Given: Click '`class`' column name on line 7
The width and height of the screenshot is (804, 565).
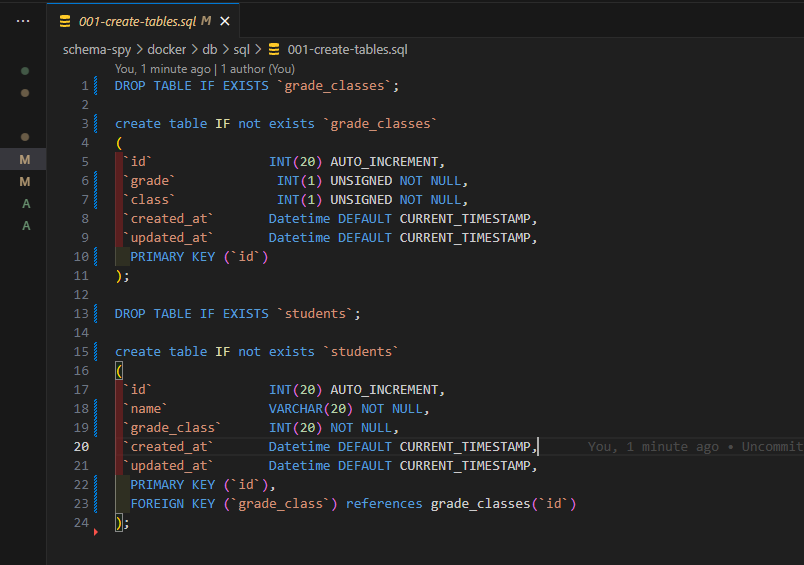Looking at the screenshot, I should (x=149, y=199).
